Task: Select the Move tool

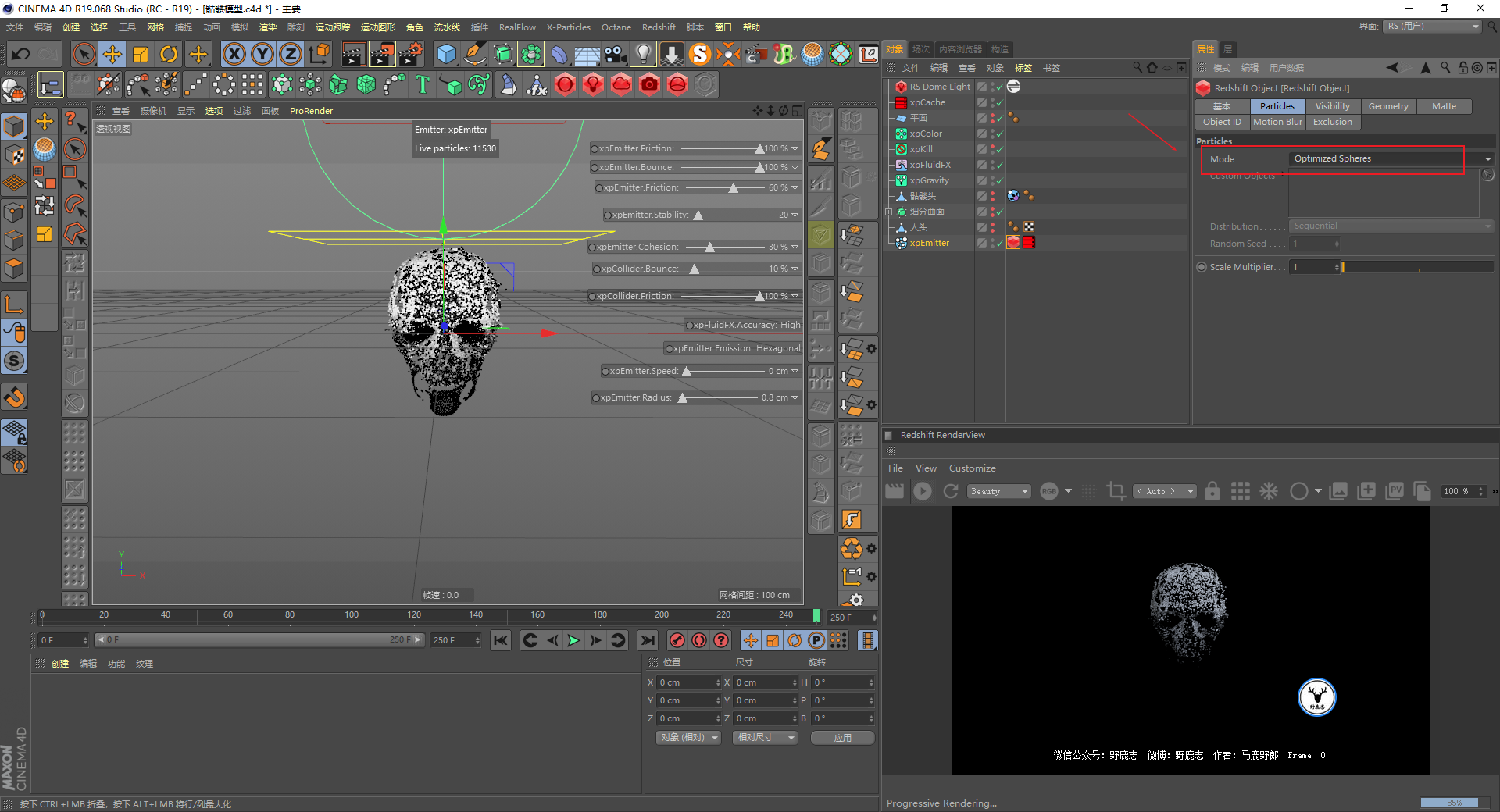Action: [x=112, y=54]
